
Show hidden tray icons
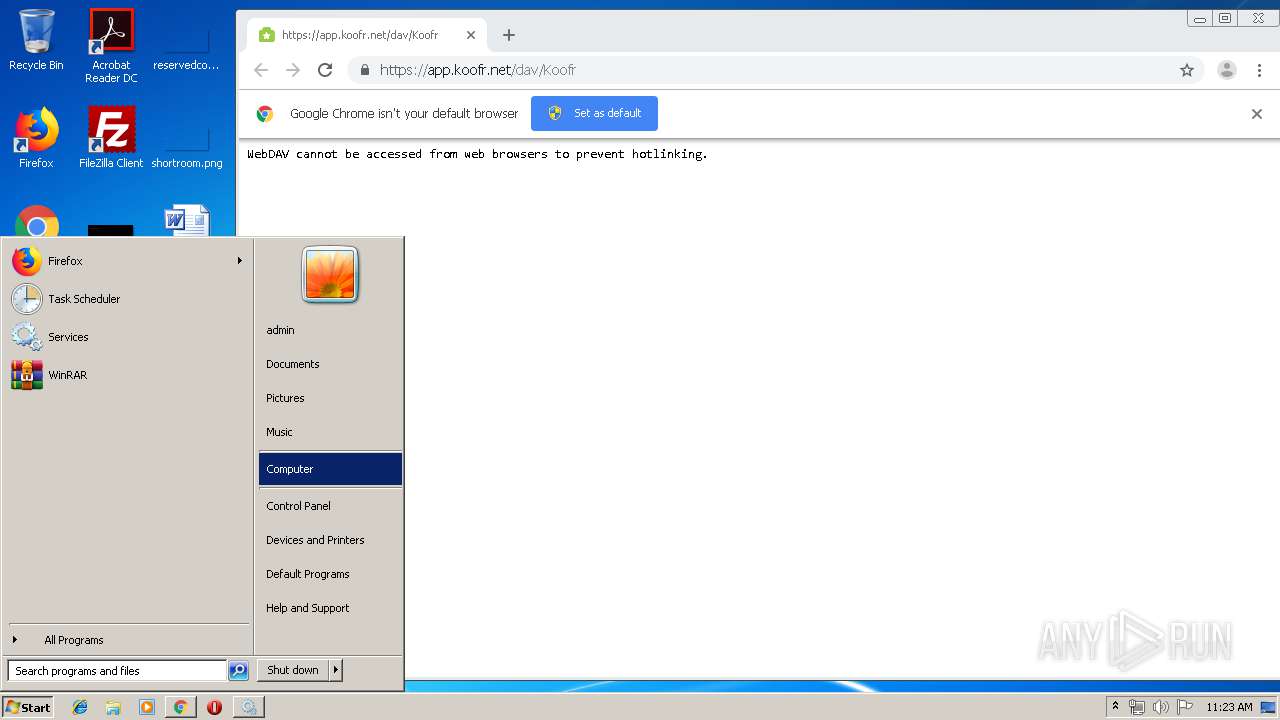pyautogui.click(x=1116, y=707)
